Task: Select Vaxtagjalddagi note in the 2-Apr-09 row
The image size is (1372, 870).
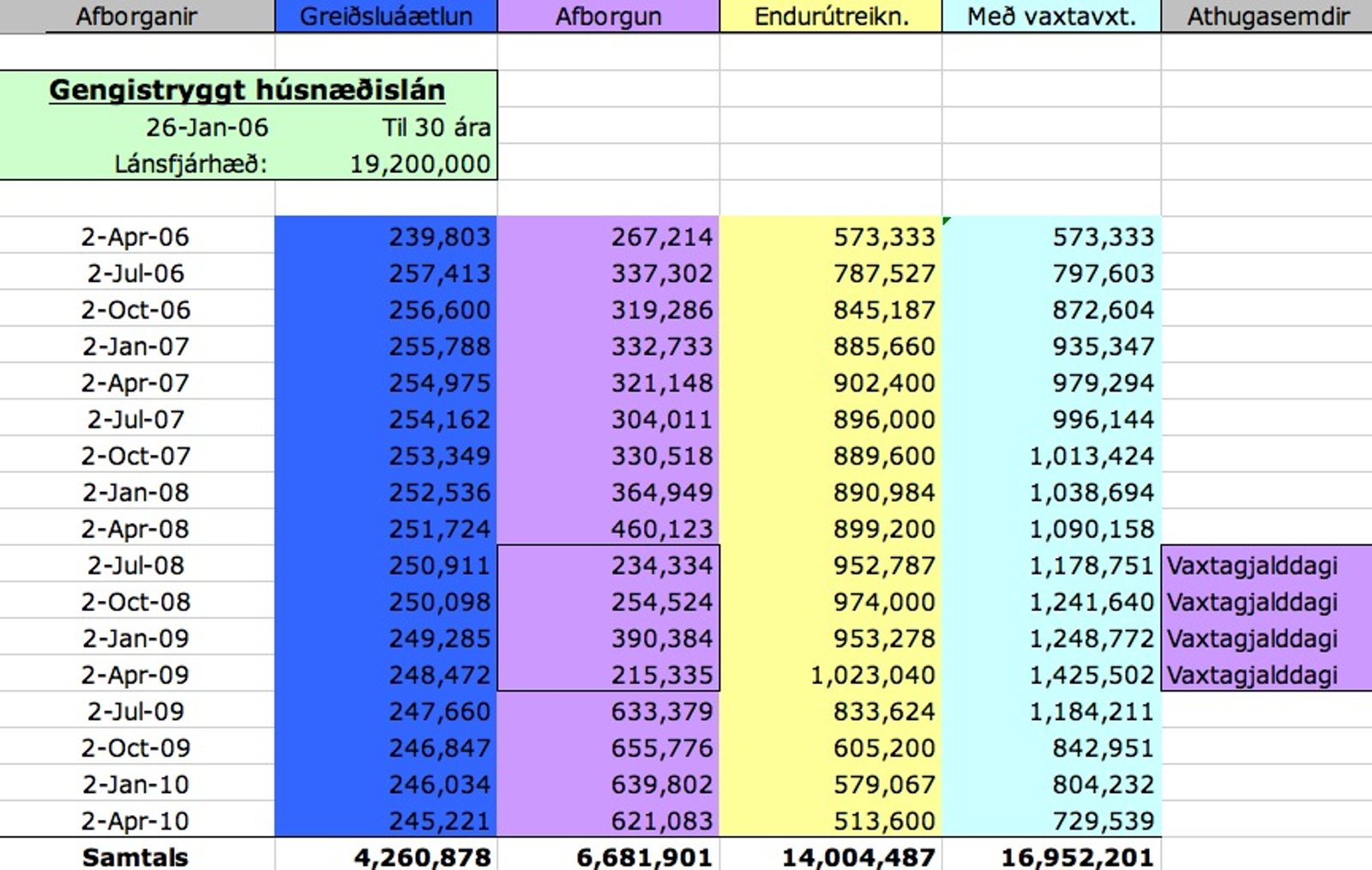Action: [1267, 674]
